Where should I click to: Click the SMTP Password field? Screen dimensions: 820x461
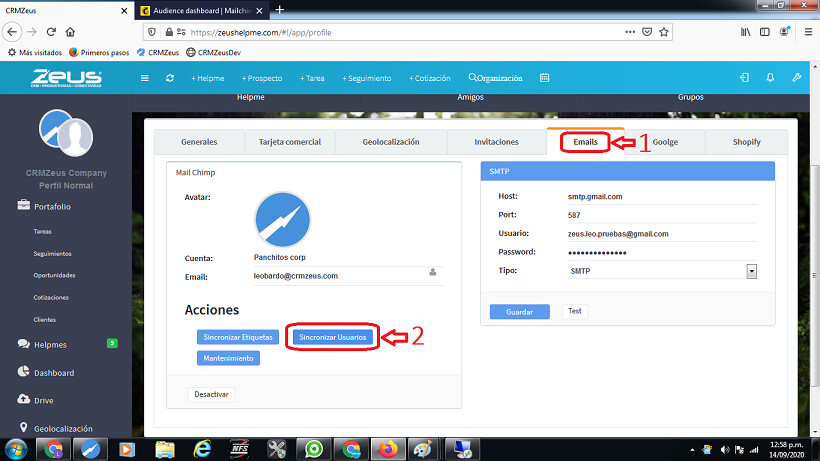[662, 252]
